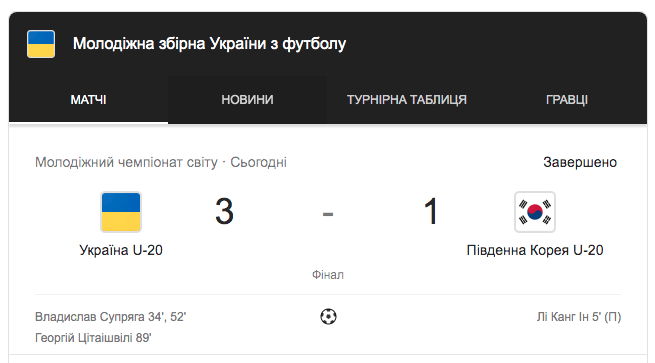Viewport: 655px width, 363px height.
Task: Click the Україна U-20 team name
Action: click(121, 250)
